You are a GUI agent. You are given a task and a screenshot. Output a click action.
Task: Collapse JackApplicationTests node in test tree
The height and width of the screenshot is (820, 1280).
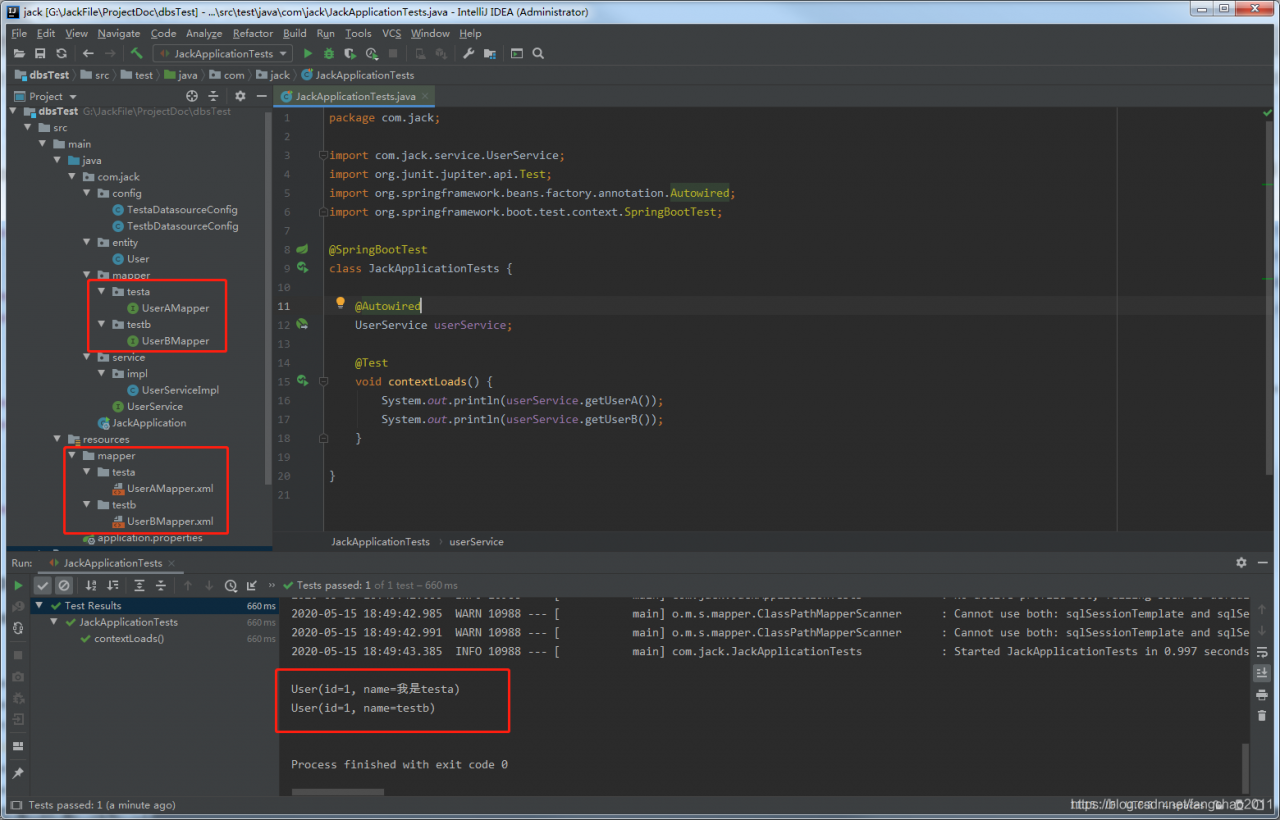point(56,622)
